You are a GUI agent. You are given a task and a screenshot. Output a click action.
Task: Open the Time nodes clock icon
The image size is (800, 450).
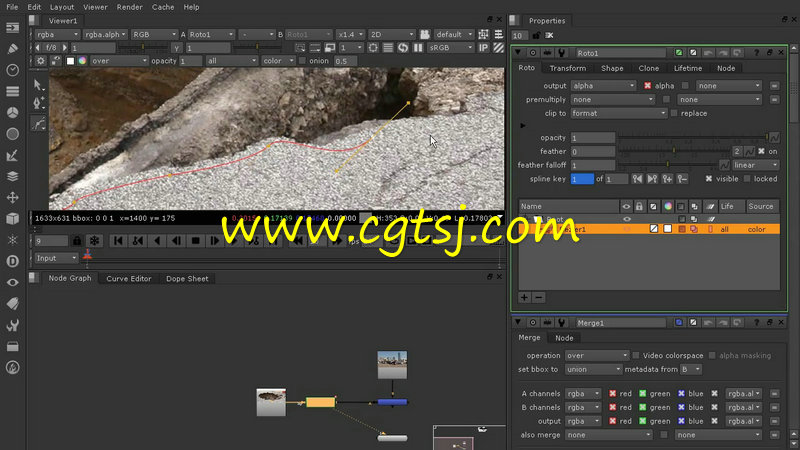click(x=12, y=70)
